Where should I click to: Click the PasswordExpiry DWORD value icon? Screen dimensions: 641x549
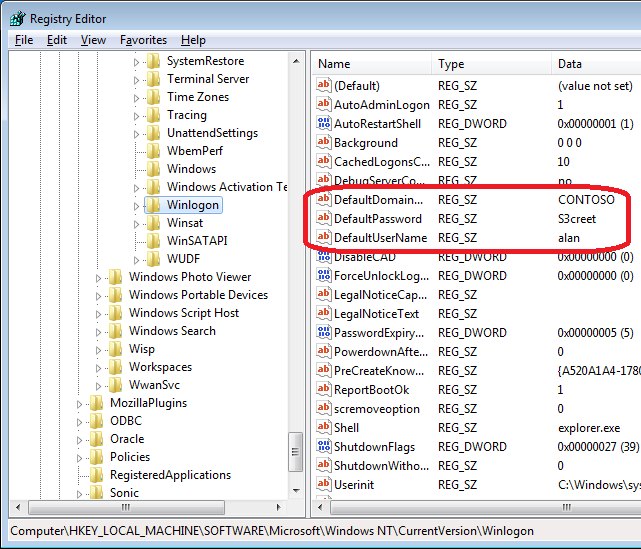tap(323, 333)
